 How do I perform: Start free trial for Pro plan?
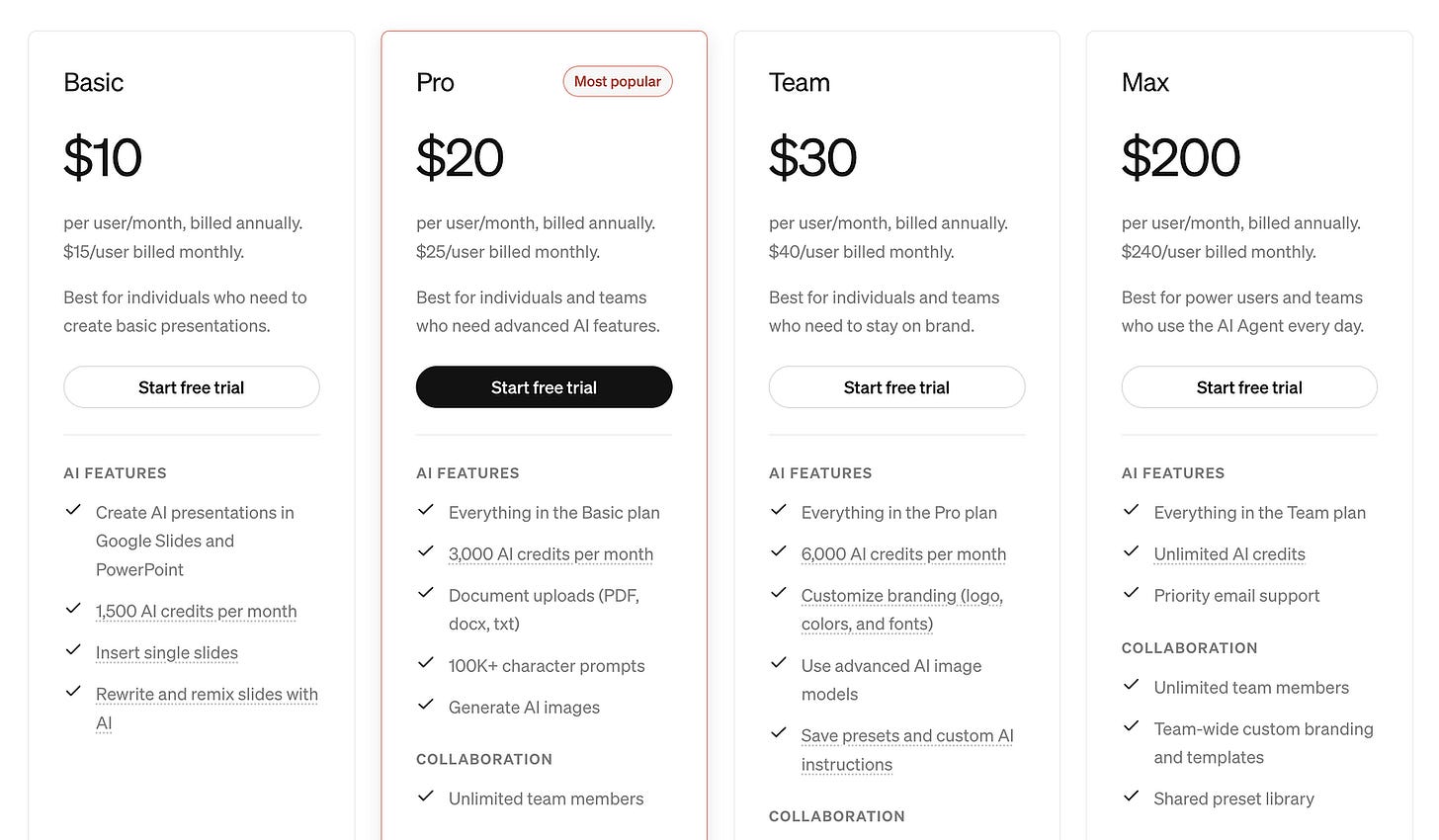click(x=544, y=387)
